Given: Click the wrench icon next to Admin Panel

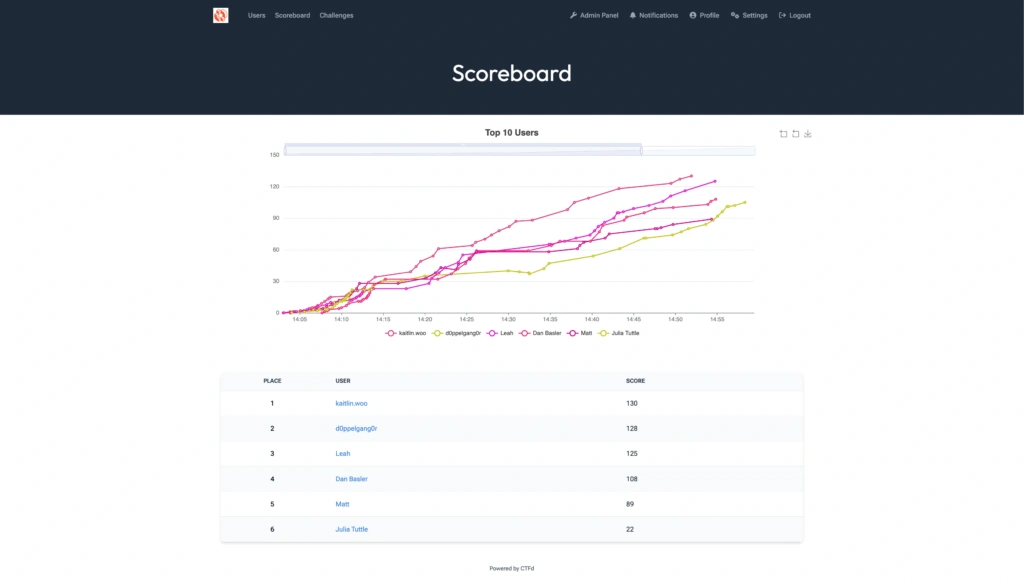Looking at the screenshot, I should tap(575, 15).
